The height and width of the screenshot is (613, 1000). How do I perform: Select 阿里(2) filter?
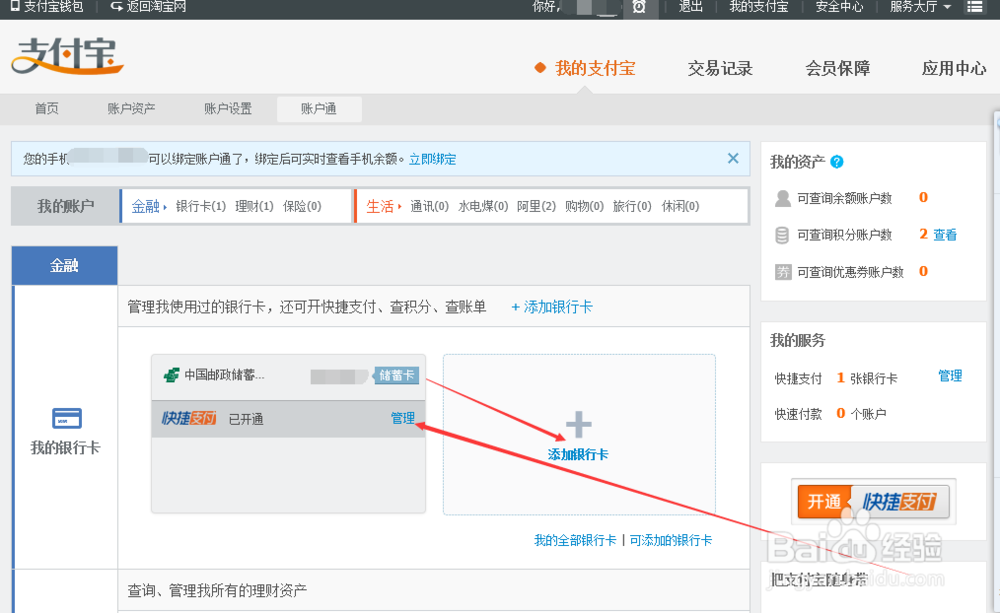536,207
